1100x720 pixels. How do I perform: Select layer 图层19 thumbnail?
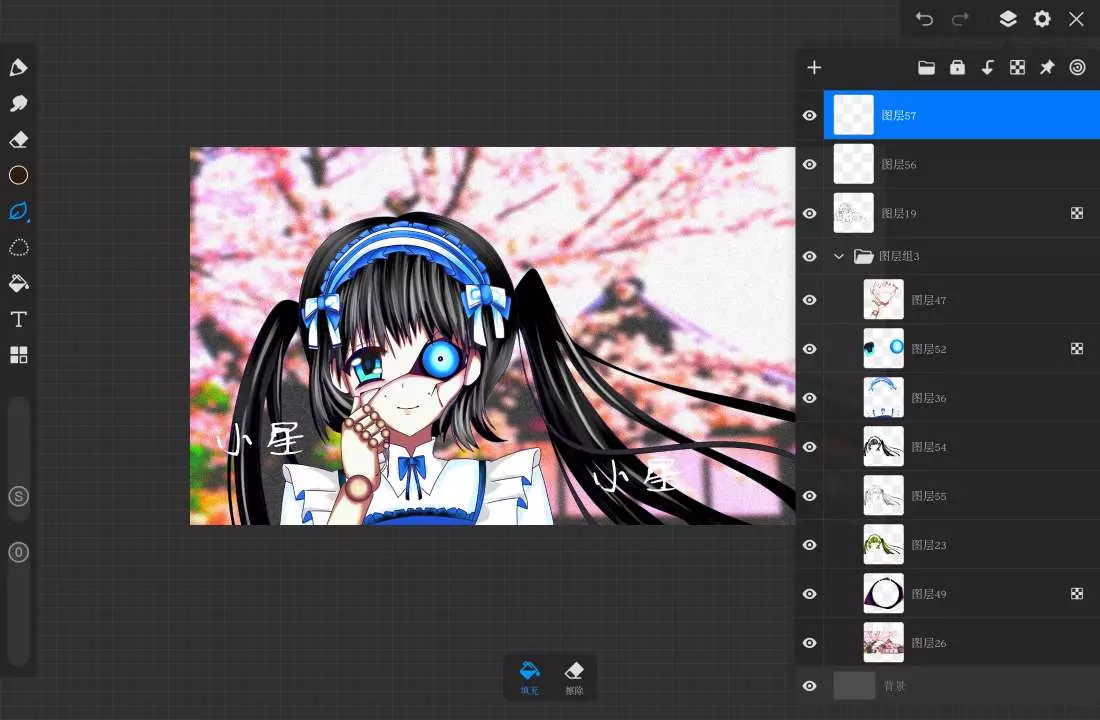tap(854, 213)
